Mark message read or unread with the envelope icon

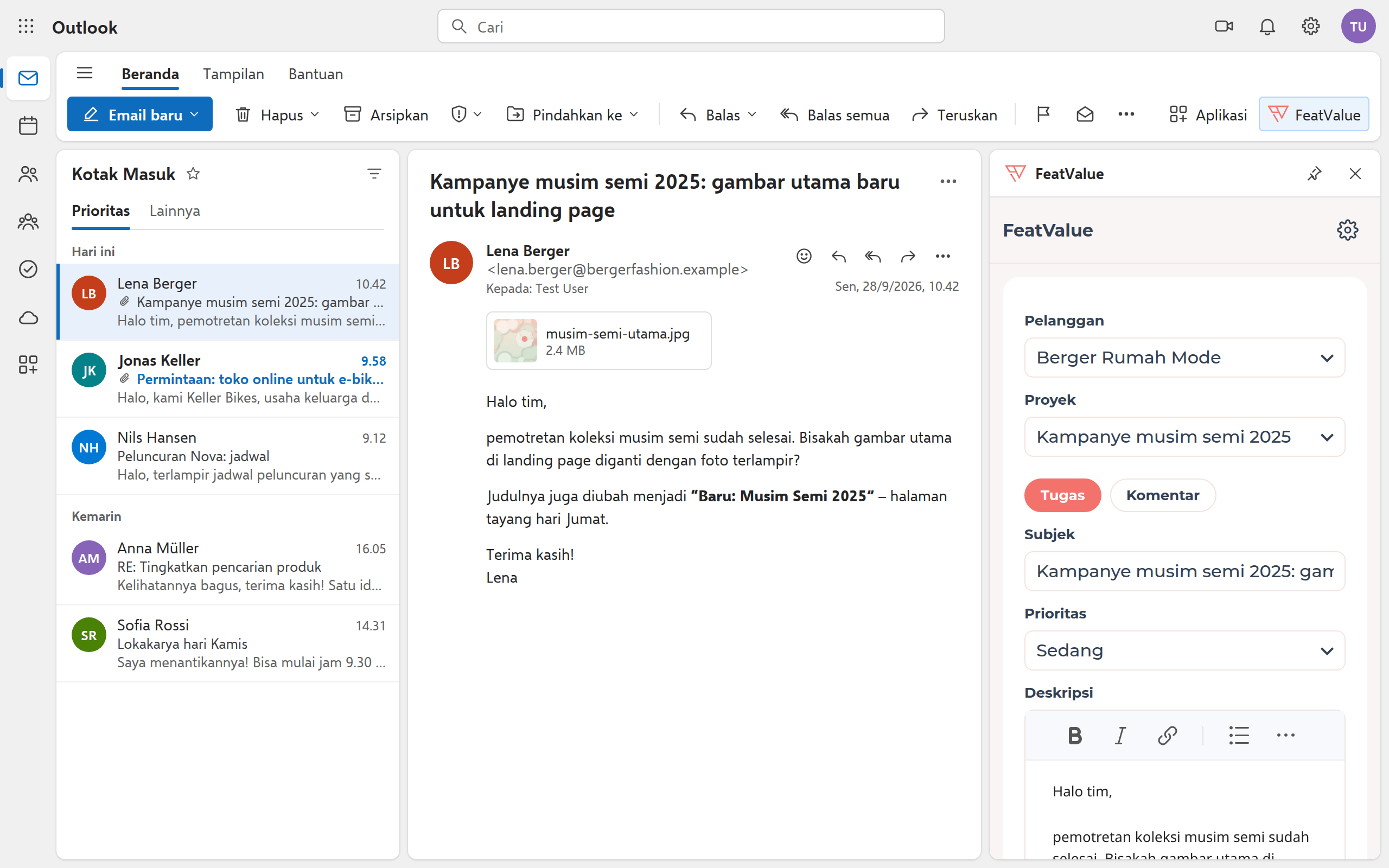[1084, 115]
